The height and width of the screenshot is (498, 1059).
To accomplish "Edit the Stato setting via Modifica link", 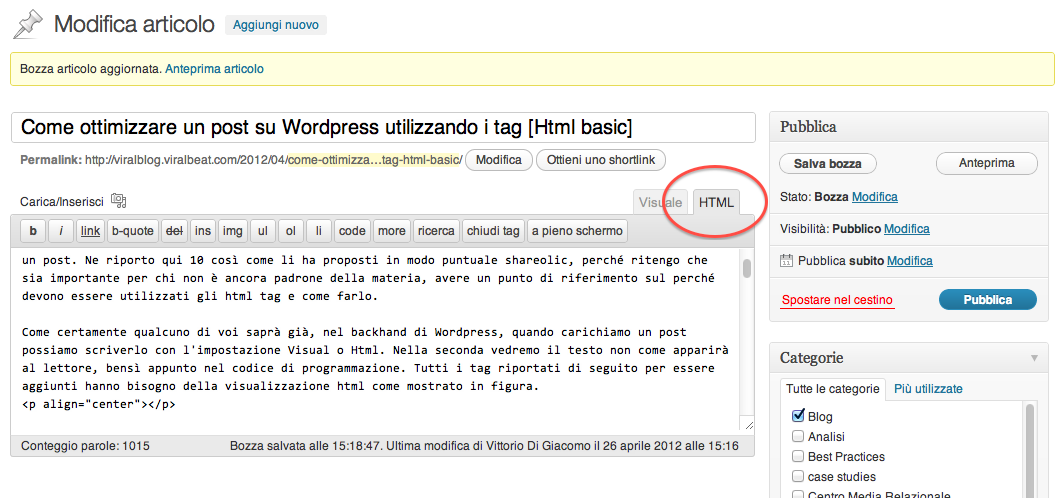I will pyautogui.click(x=874, y=197).
